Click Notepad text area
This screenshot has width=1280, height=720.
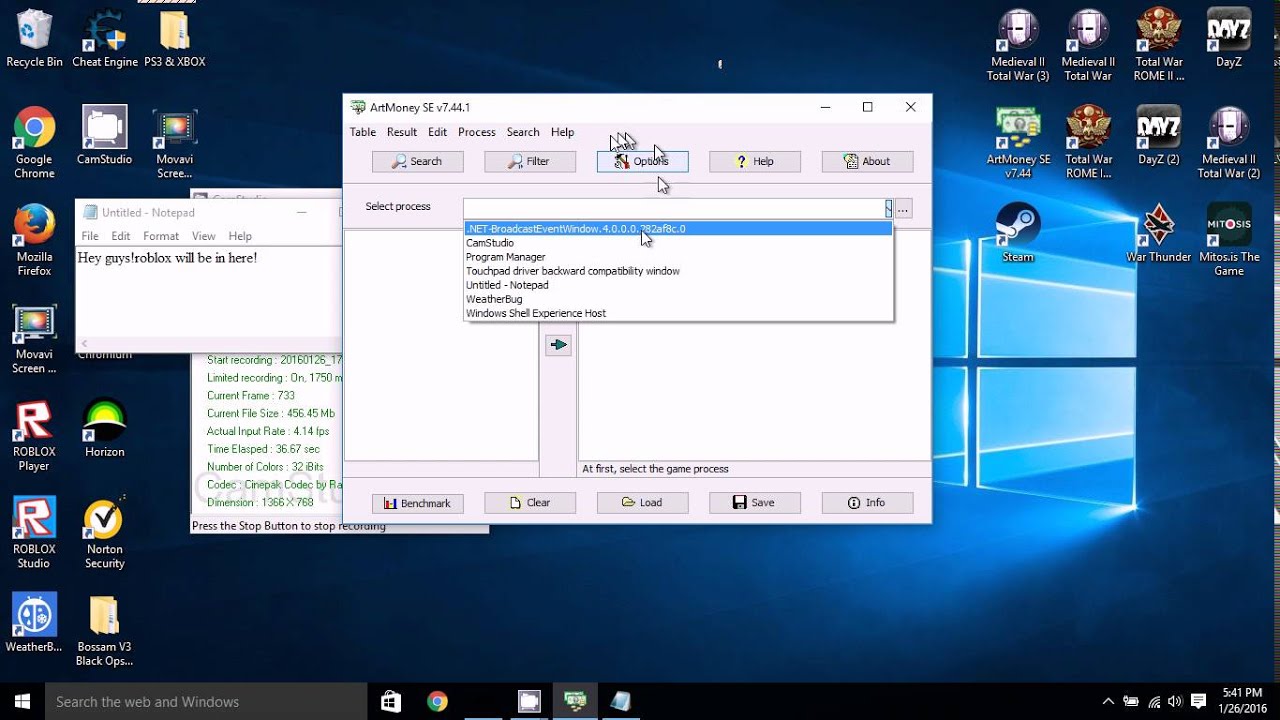point(208,291)
